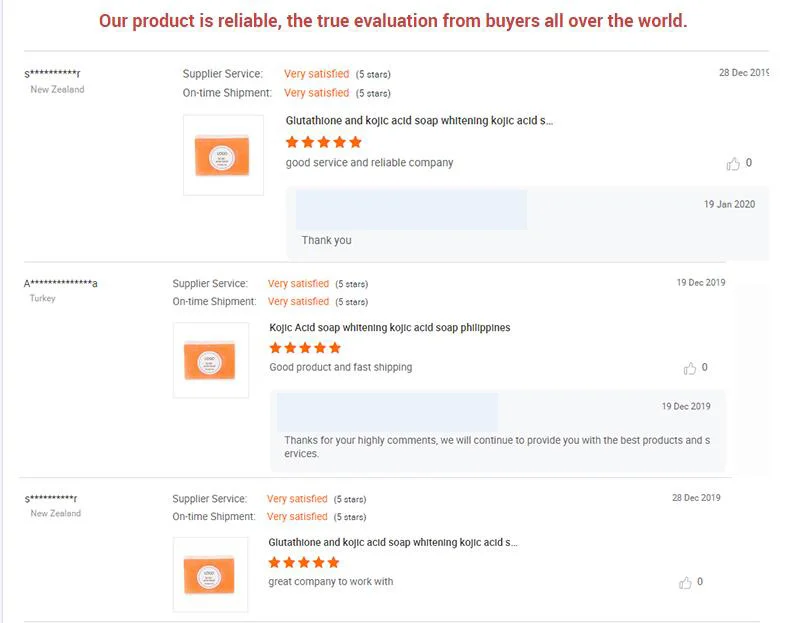804x623 pixels.
Task: Open soap thumbnail in the first review
Action: [224, 155]
